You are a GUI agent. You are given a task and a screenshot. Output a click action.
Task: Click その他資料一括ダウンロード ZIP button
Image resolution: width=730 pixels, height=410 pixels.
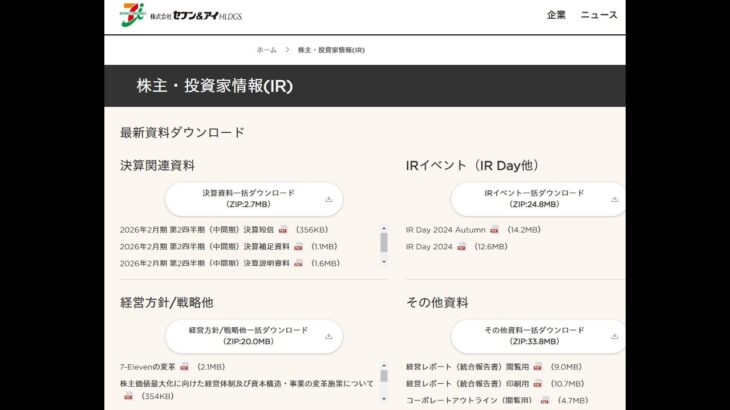(534, 335)
